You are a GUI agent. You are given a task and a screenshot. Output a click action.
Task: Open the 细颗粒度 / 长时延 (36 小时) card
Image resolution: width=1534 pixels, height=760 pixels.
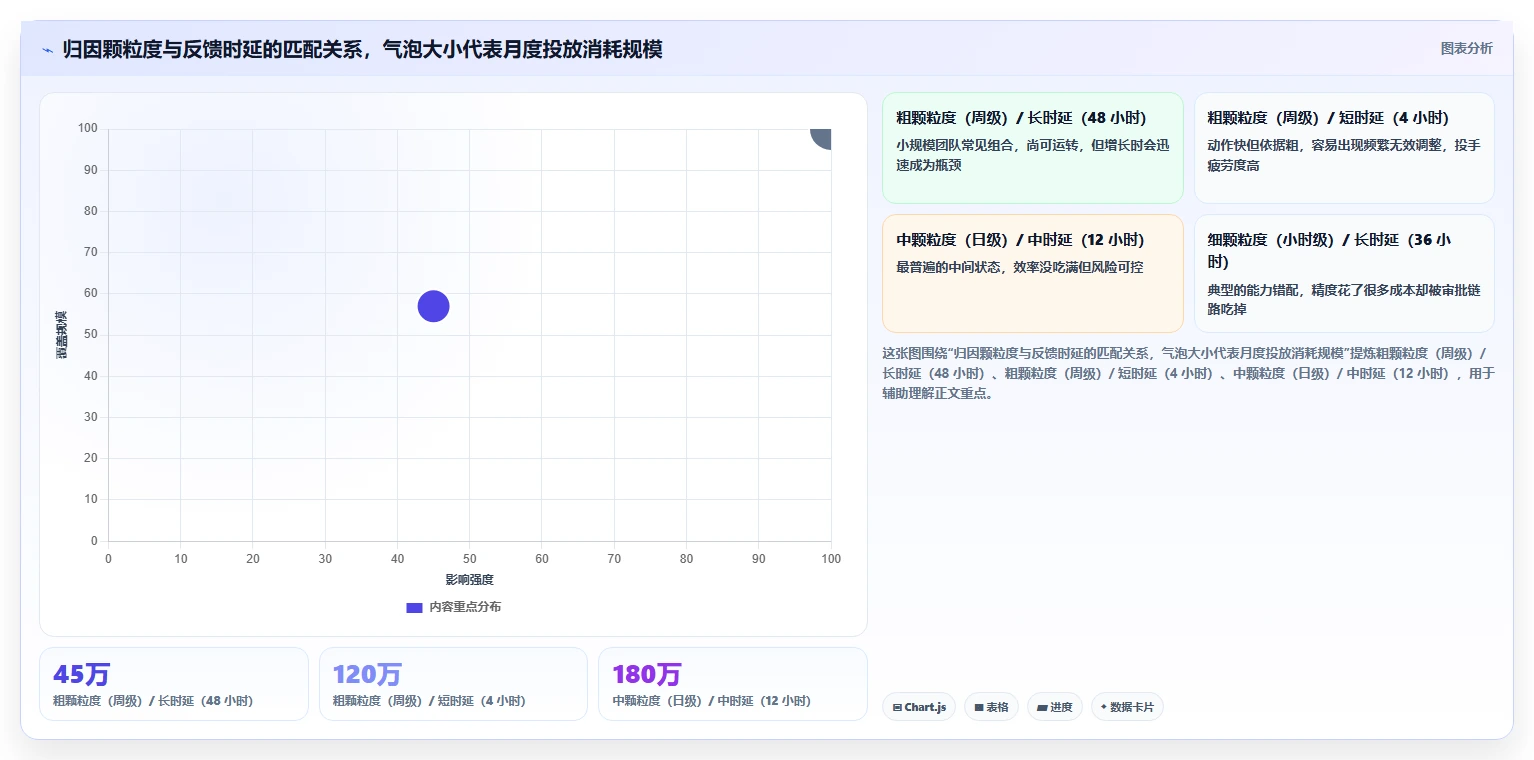click(1344, 273)
